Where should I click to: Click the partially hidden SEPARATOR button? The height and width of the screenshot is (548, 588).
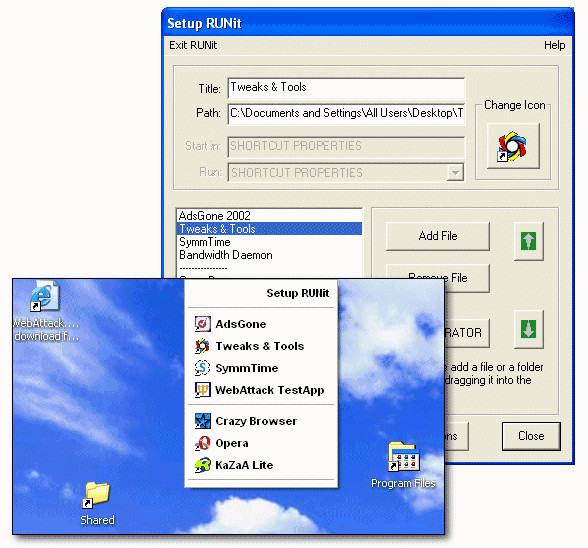pos(466,333)
